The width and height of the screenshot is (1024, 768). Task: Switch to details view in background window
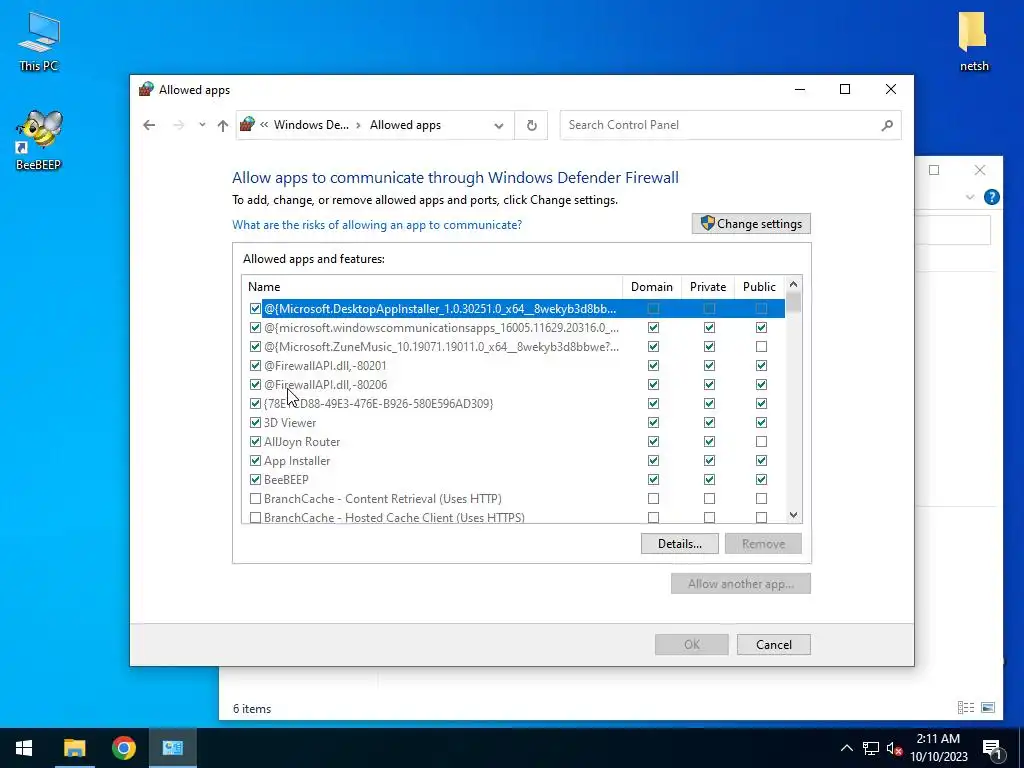(966, 707)
